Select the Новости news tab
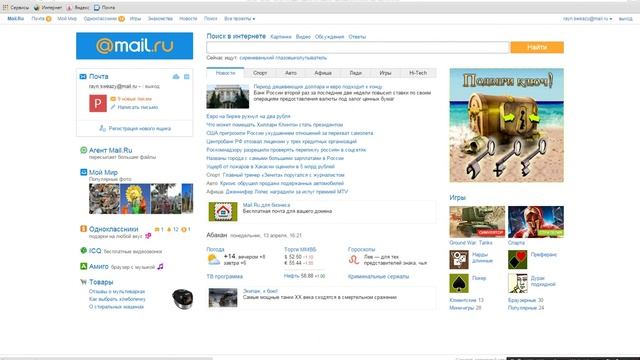This screenshot has width=640, height=360. (x=225, y=73)
